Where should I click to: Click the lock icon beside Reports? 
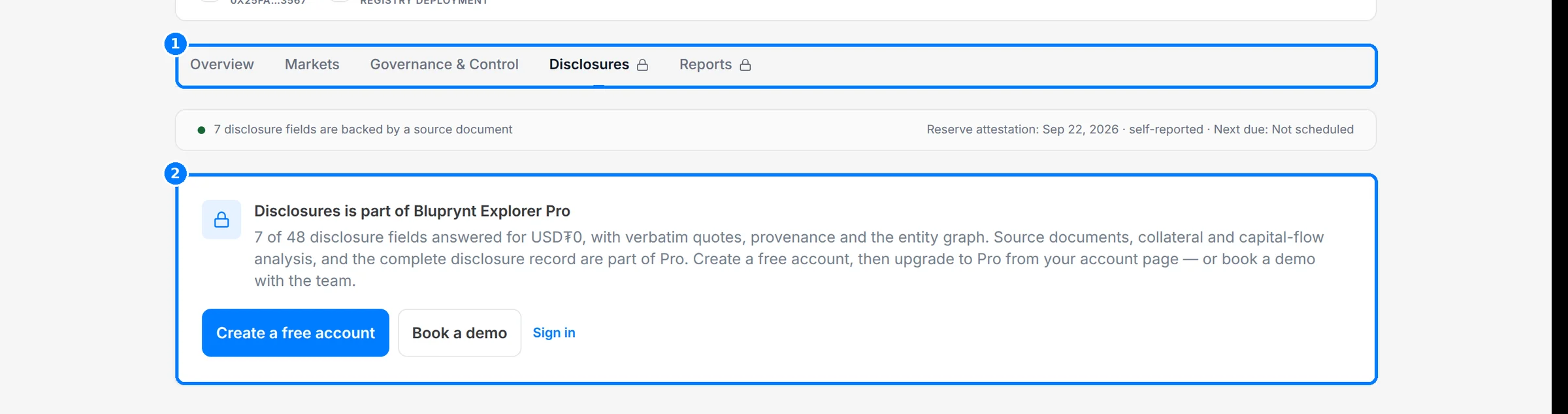(745, 65)
